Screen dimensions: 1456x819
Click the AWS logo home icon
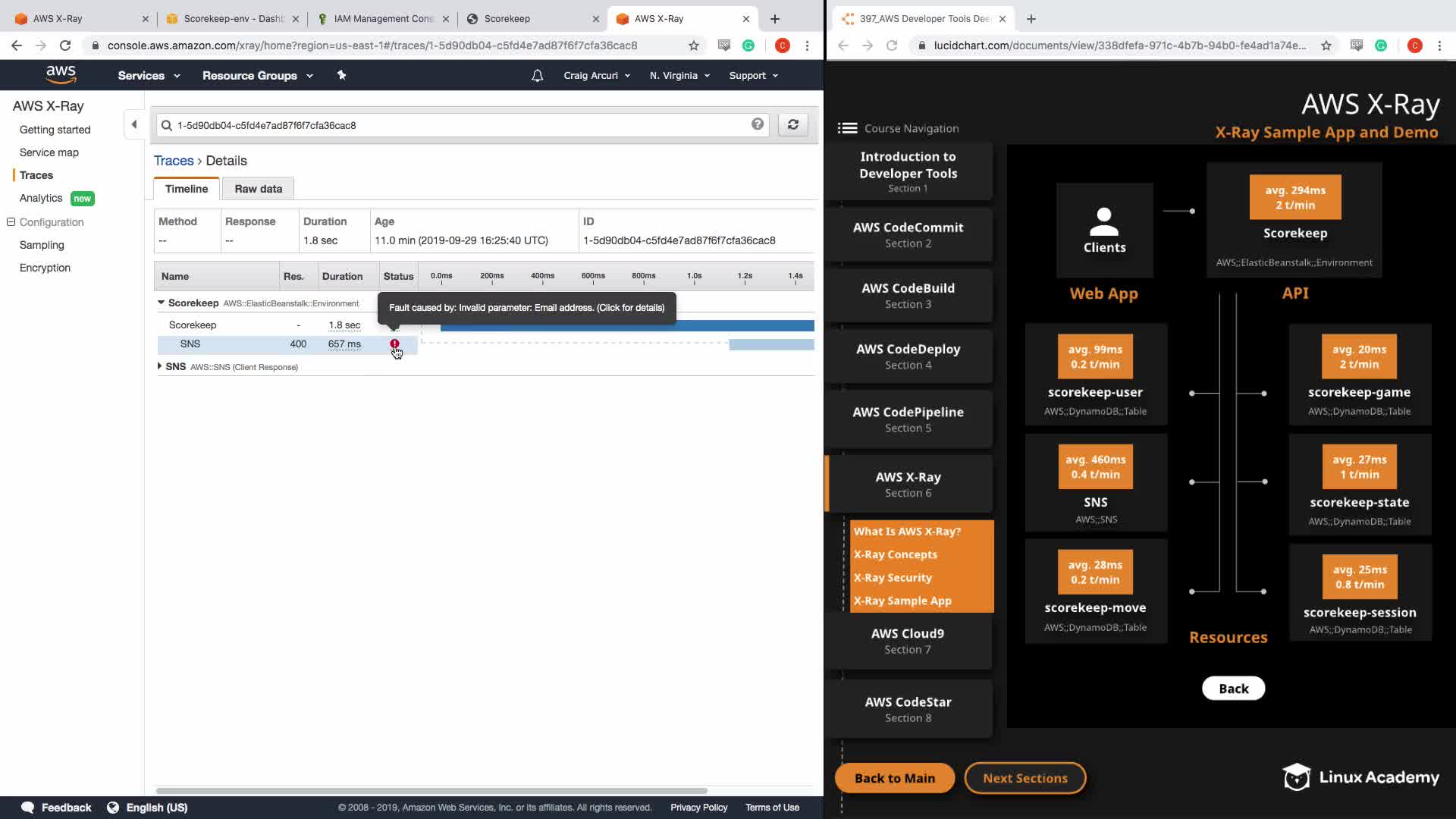pos(61,74)
